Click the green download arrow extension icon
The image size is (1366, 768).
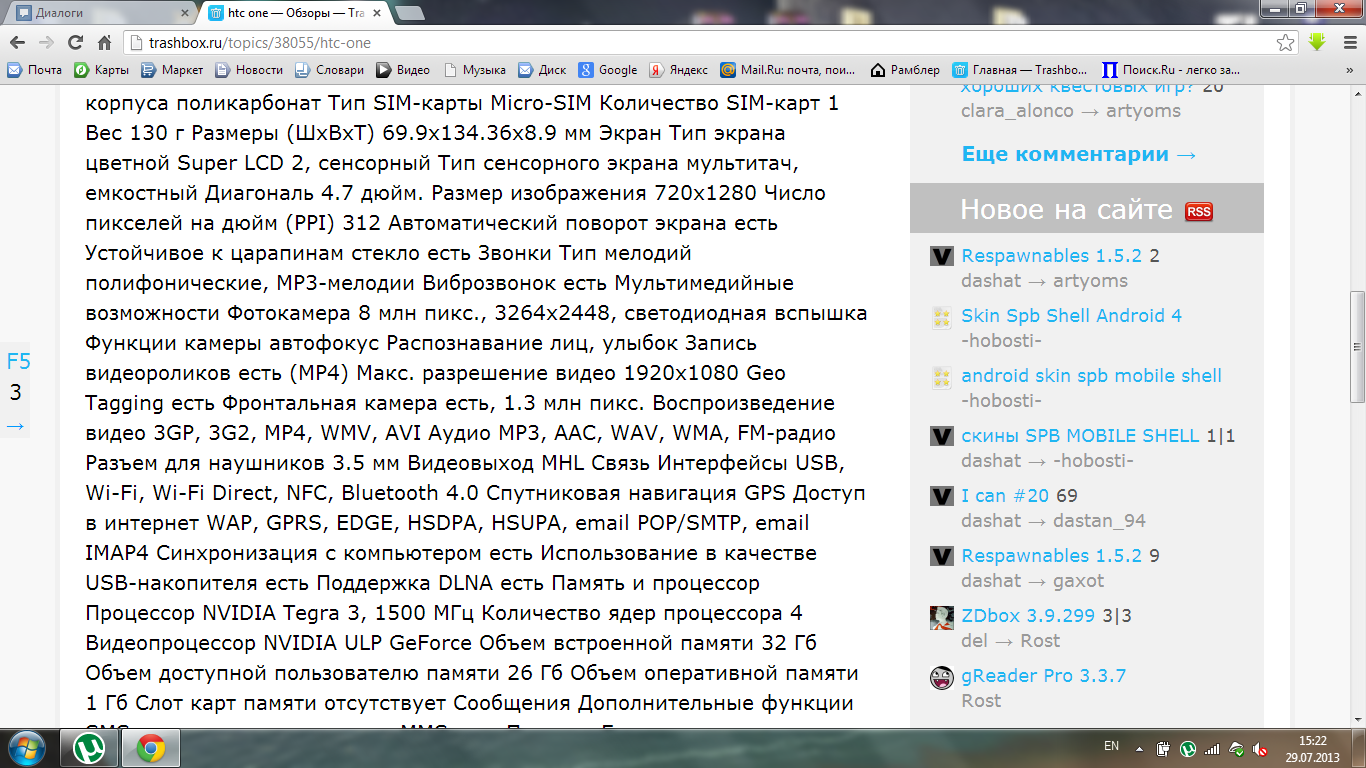1317,43
